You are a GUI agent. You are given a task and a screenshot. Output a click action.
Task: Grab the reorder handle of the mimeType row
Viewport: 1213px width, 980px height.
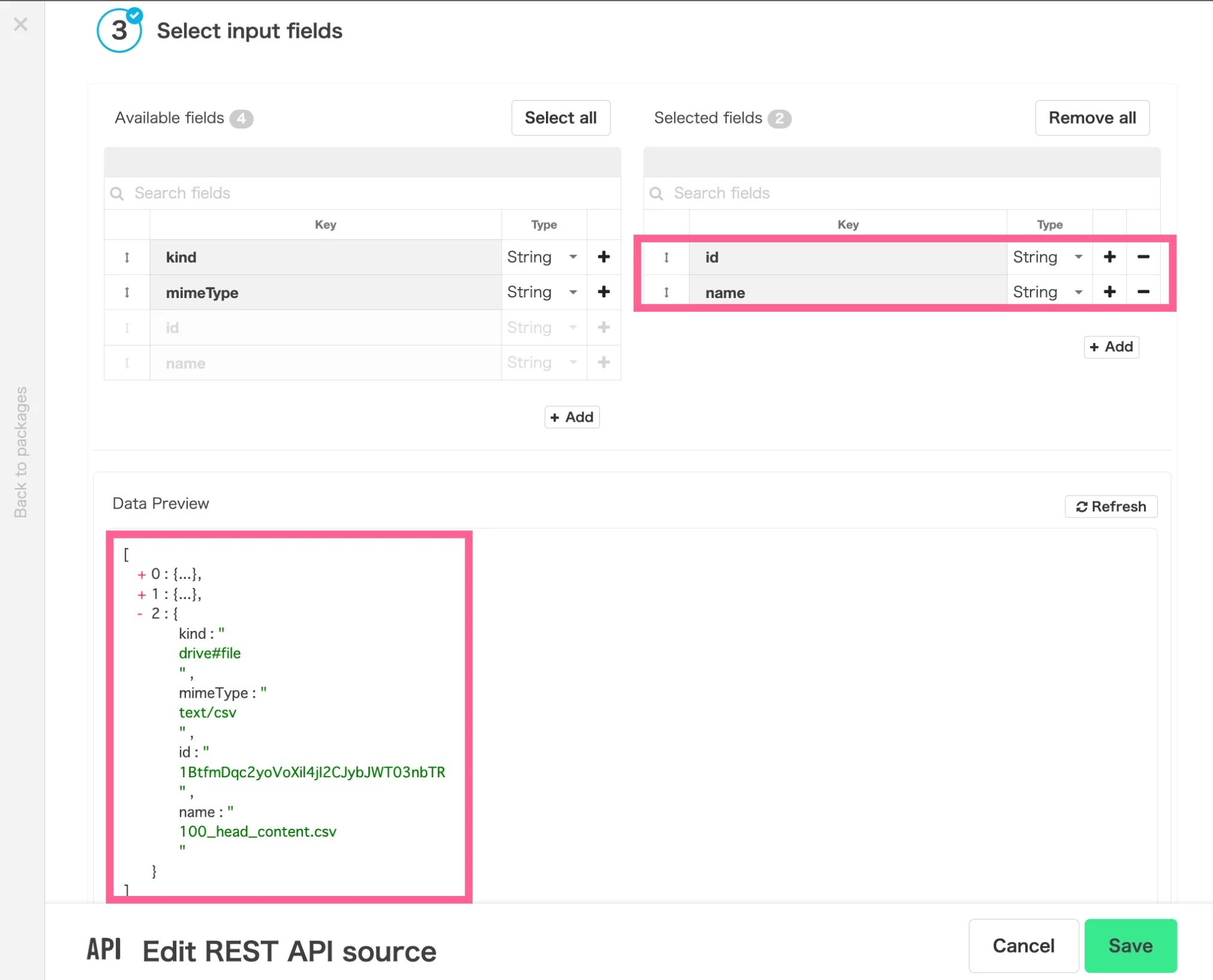(x=127, y=293)
